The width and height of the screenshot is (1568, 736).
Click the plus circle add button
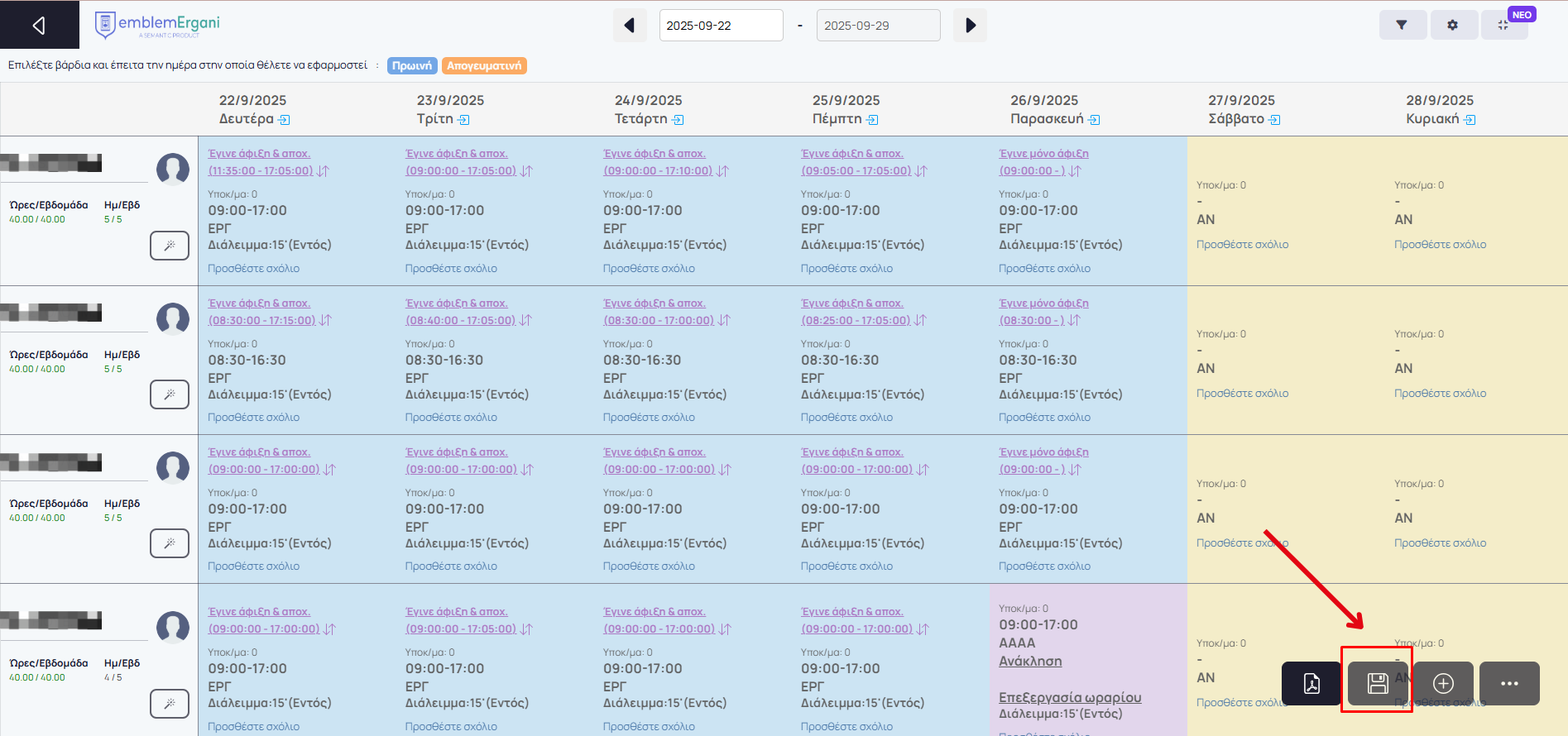coord(1443,683)
